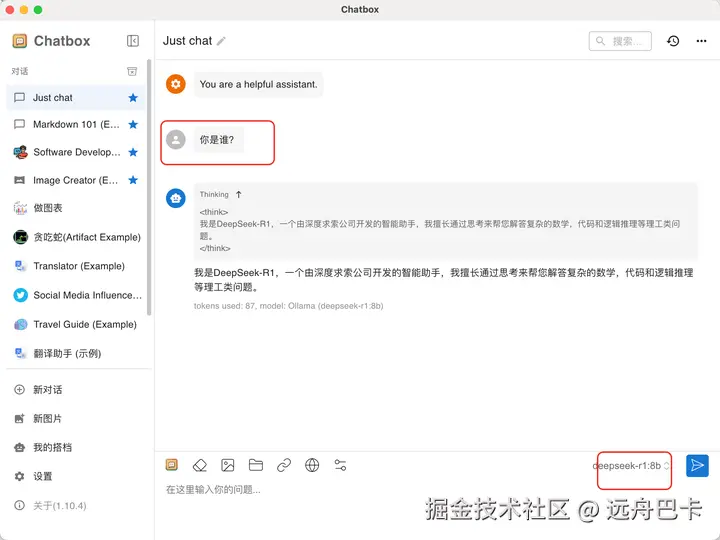Click the globe web browsing icon
This screenshot has width=720, height=540.
pos(312,465)
